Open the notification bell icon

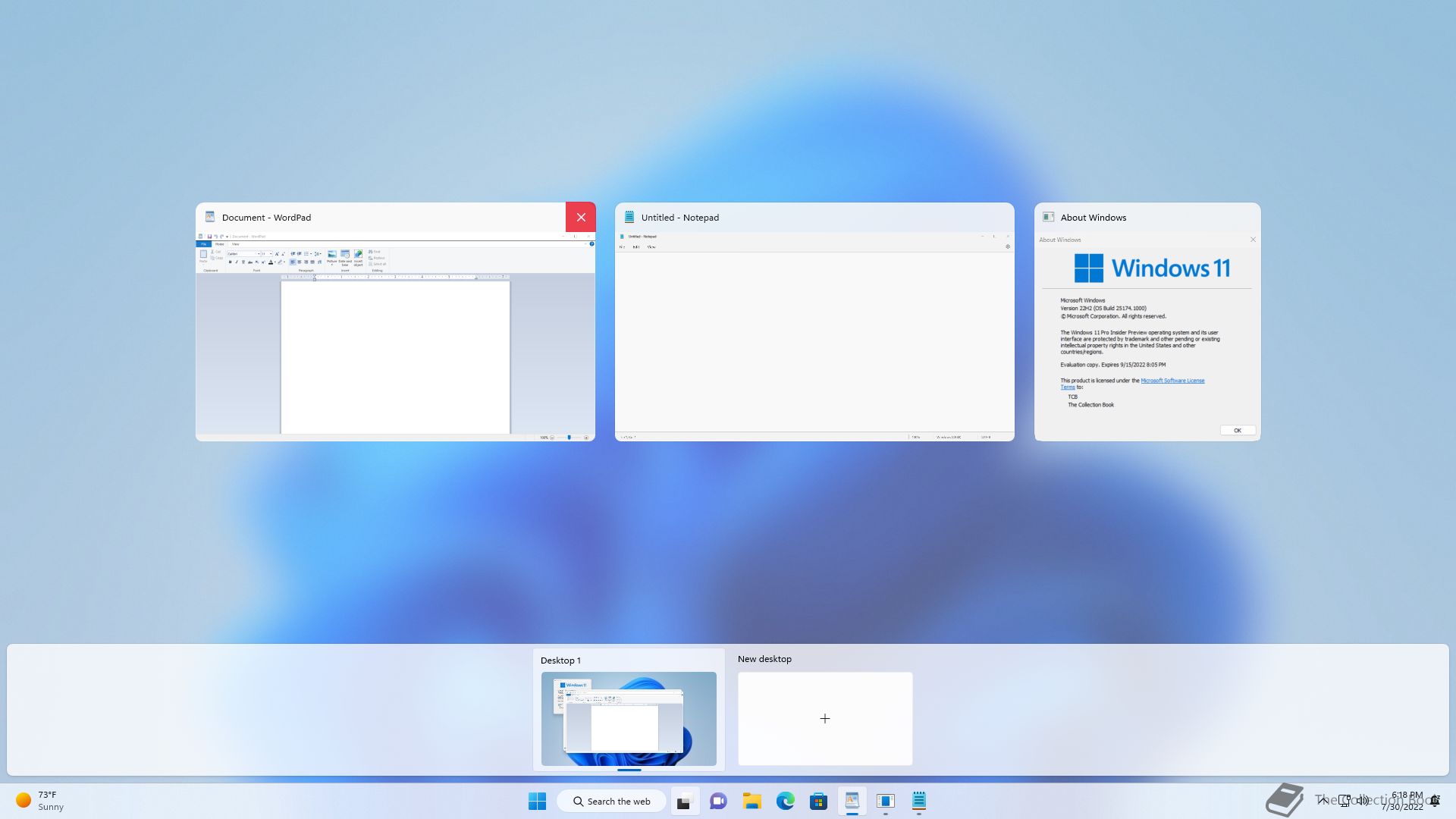point(1435,801)
